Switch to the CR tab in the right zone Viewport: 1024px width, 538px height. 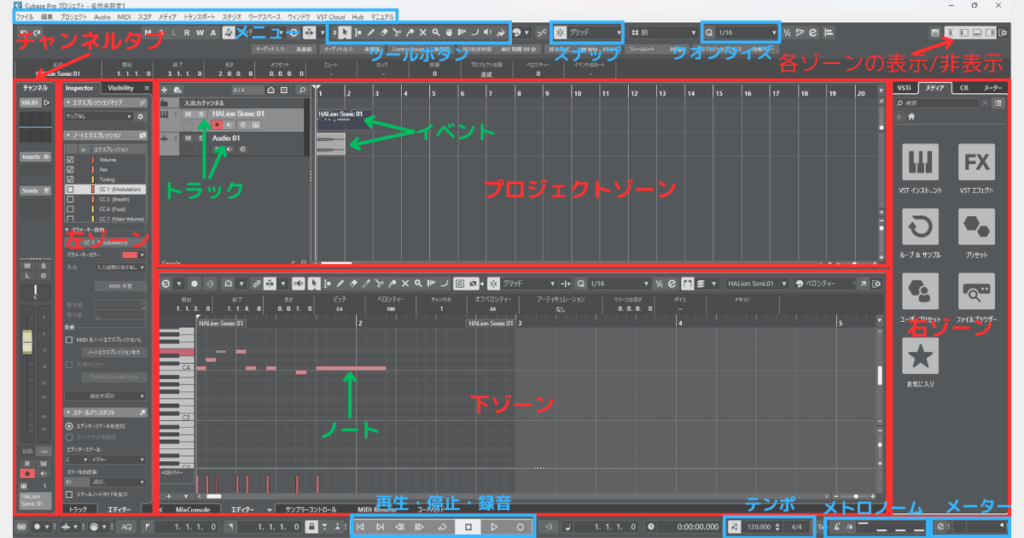pyautogui.click(x=964, y=87)
